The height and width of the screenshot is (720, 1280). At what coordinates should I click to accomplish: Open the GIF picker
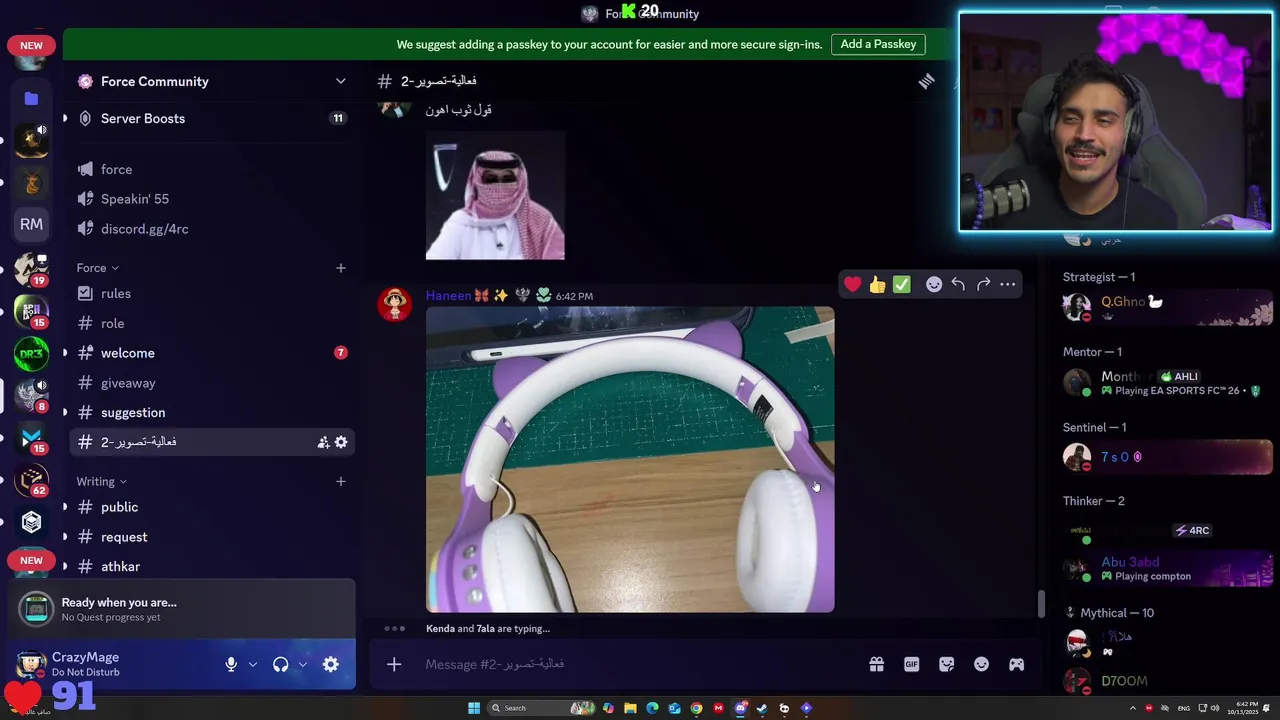point(911,664)
